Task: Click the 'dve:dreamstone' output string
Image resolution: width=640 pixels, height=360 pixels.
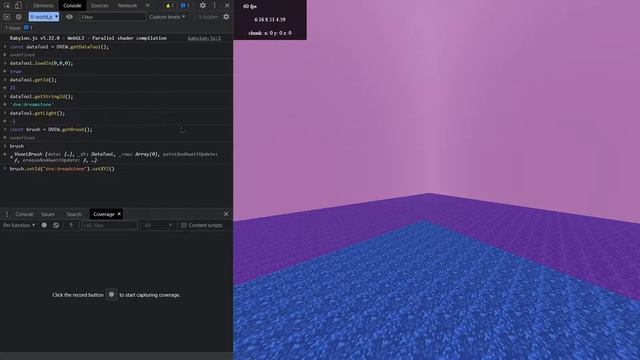Action: click(31, 104)
